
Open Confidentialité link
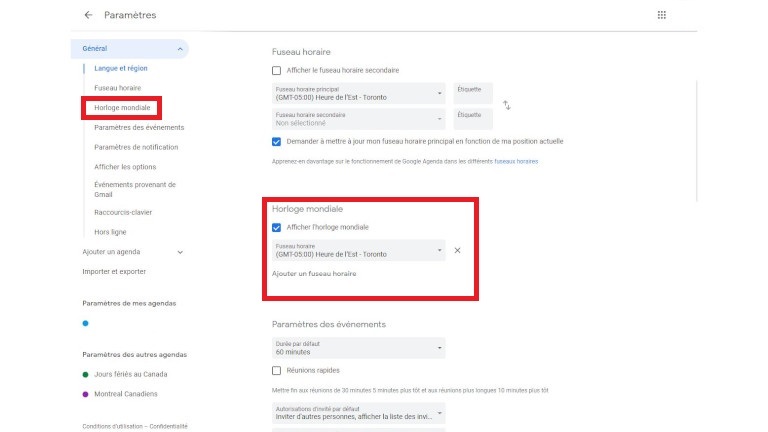point(168,427)
